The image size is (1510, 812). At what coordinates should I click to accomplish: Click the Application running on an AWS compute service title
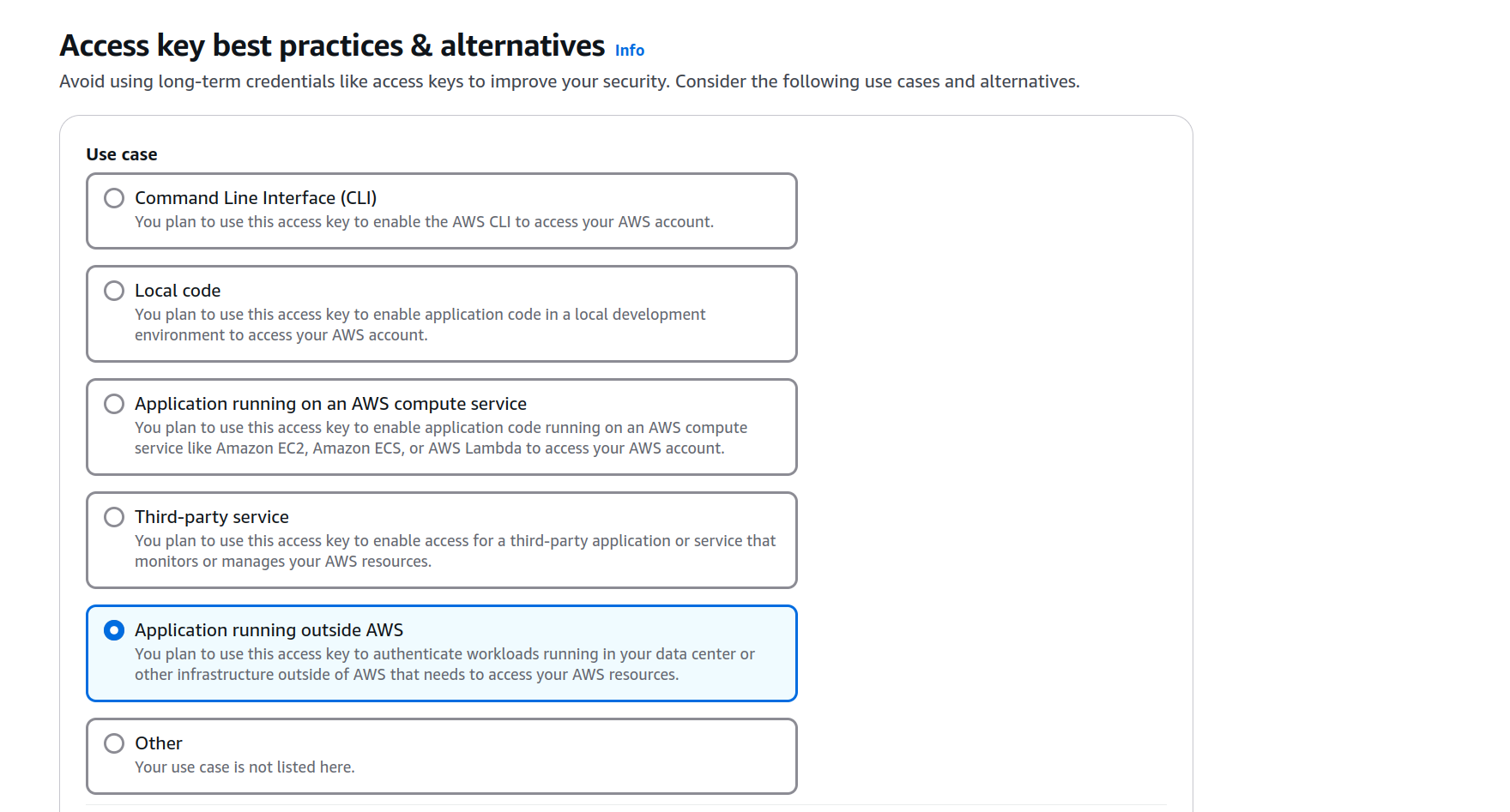coord(330,404)
